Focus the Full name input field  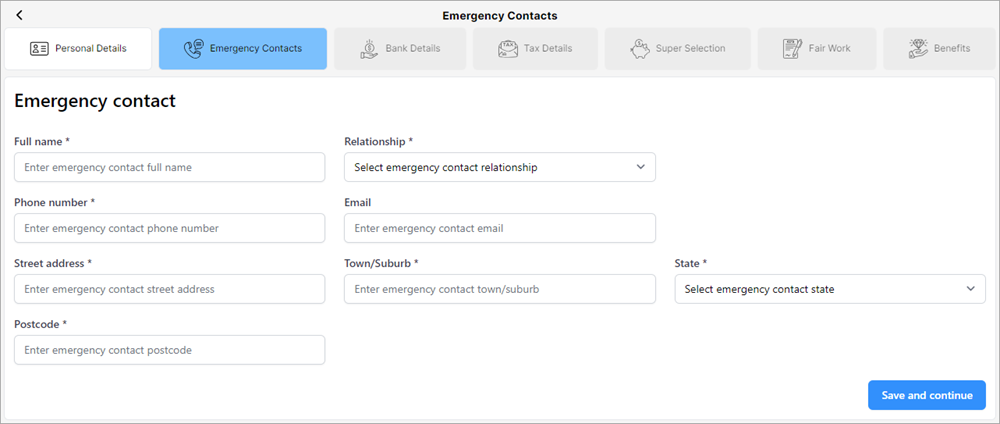169,167
